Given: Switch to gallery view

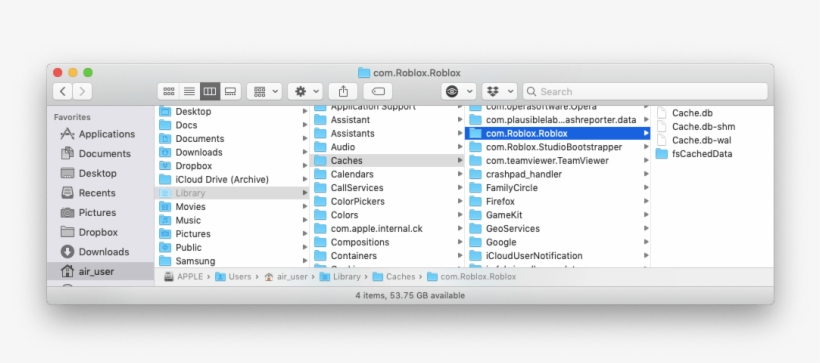Looking at the screenshot, I should [230, 92].
